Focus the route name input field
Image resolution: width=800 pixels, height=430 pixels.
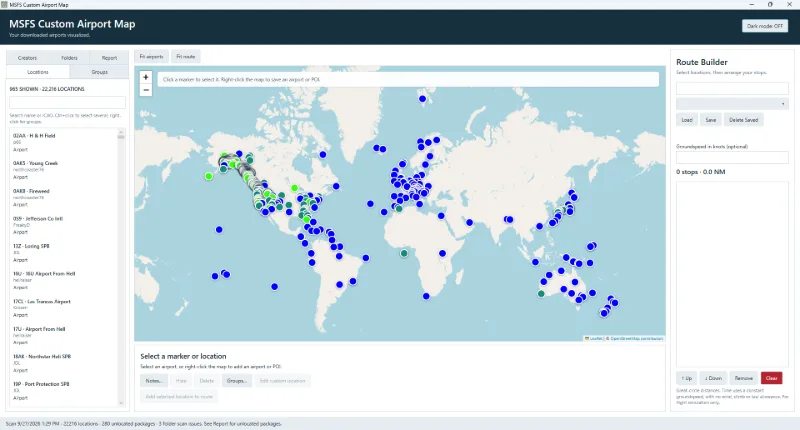point(732,88)
